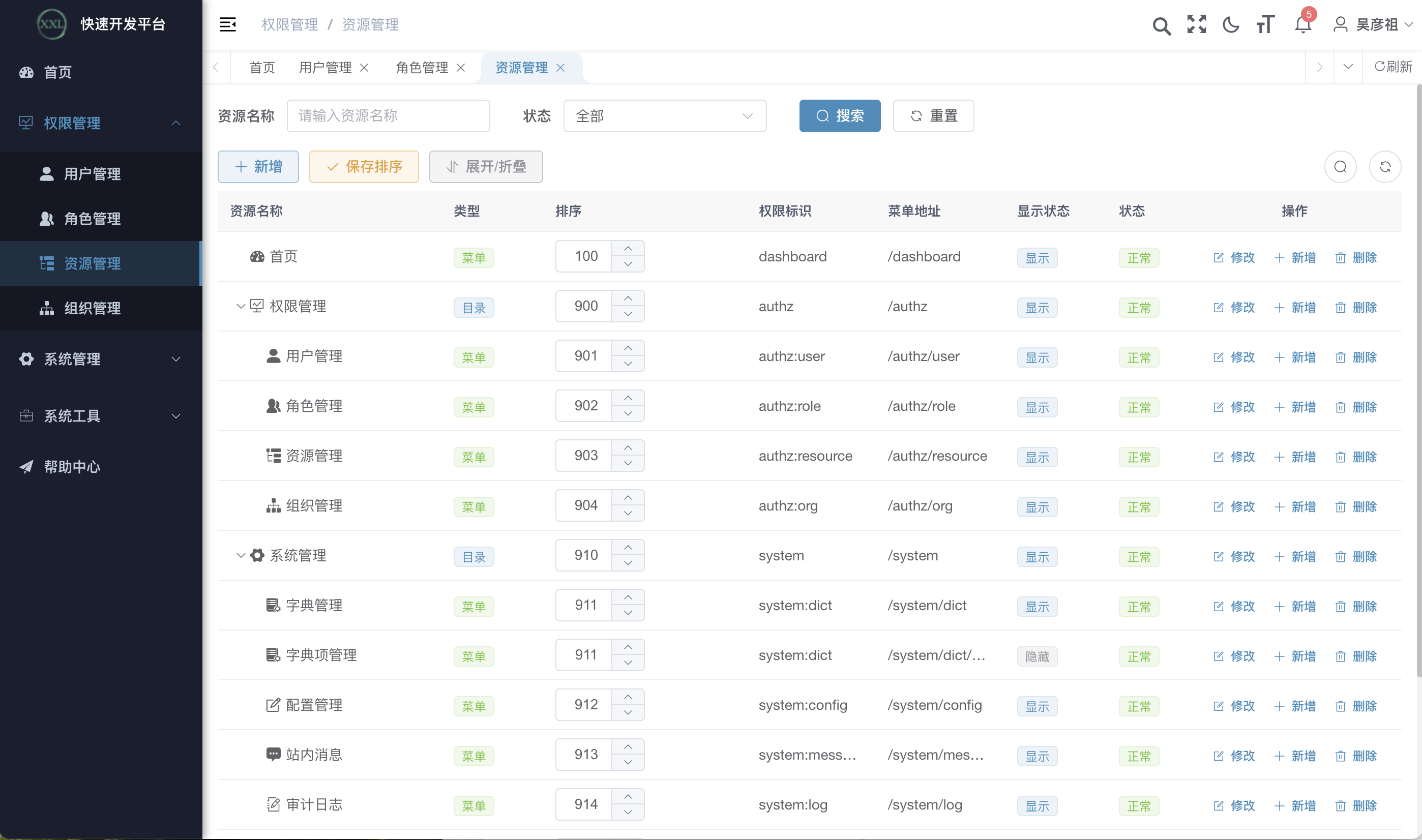Open notifications bell with 5 badge
Screen dimensions: 1422x840
(x=1303, y=24)
